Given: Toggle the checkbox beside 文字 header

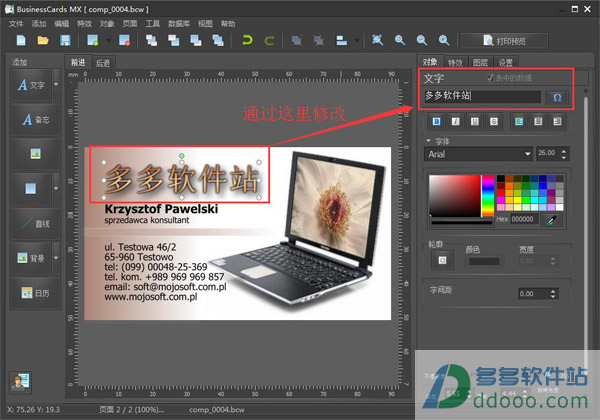Looking at the screenshot, I should pyautogui.click(x=490, y=78).
